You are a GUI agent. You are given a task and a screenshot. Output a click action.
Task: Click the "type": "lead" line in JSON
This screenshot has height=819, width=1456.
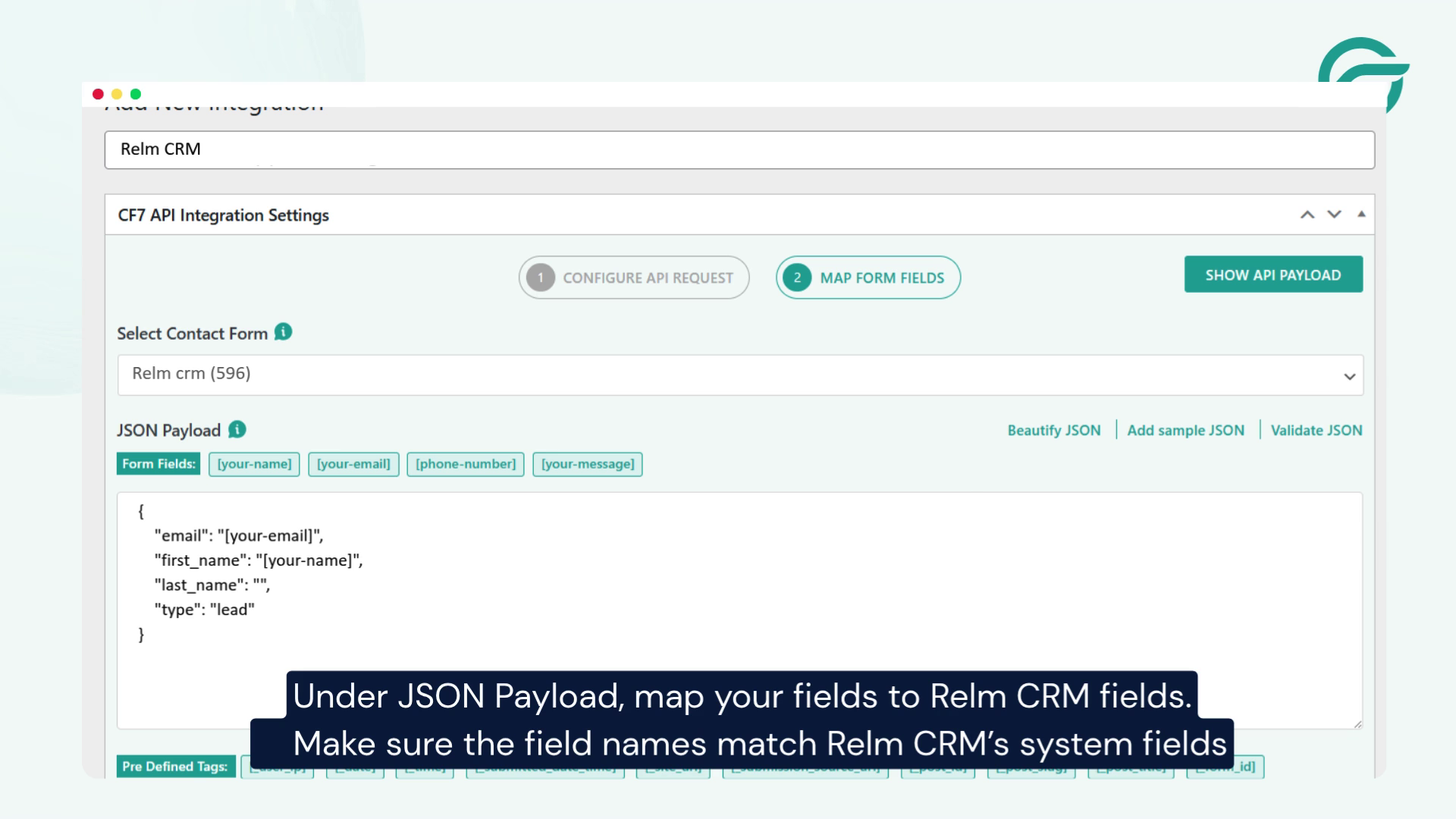click(x=204, y=610)
